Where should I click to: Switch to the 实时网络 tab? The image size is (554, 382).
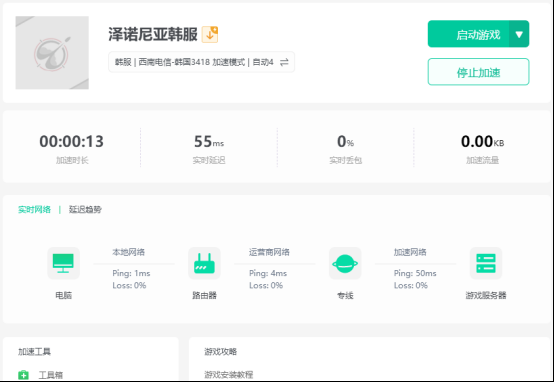point(34,210)
